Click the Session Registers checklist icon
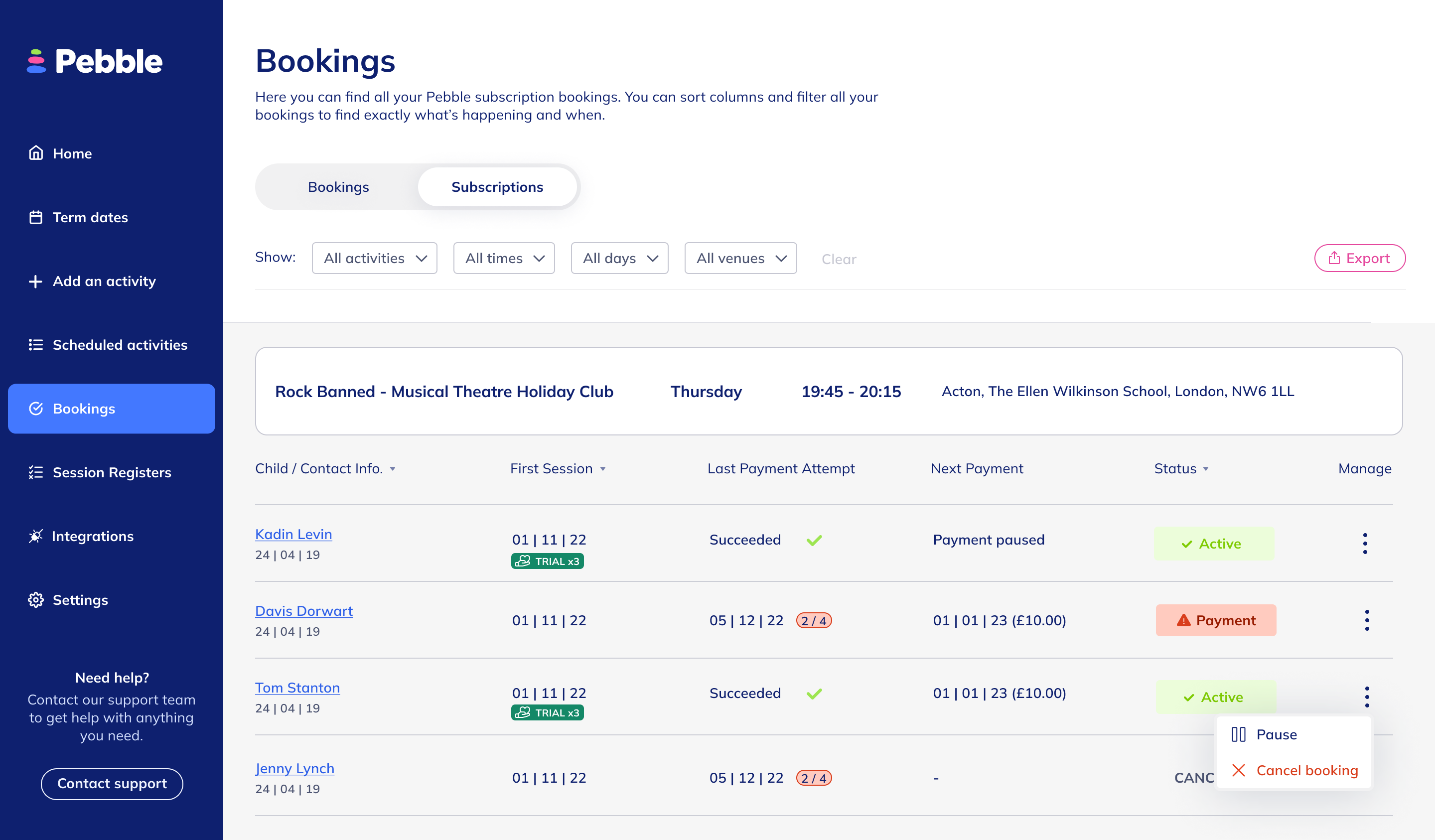Image resolution: width=1435 pixels, height=840 pixels. [36, 472]
